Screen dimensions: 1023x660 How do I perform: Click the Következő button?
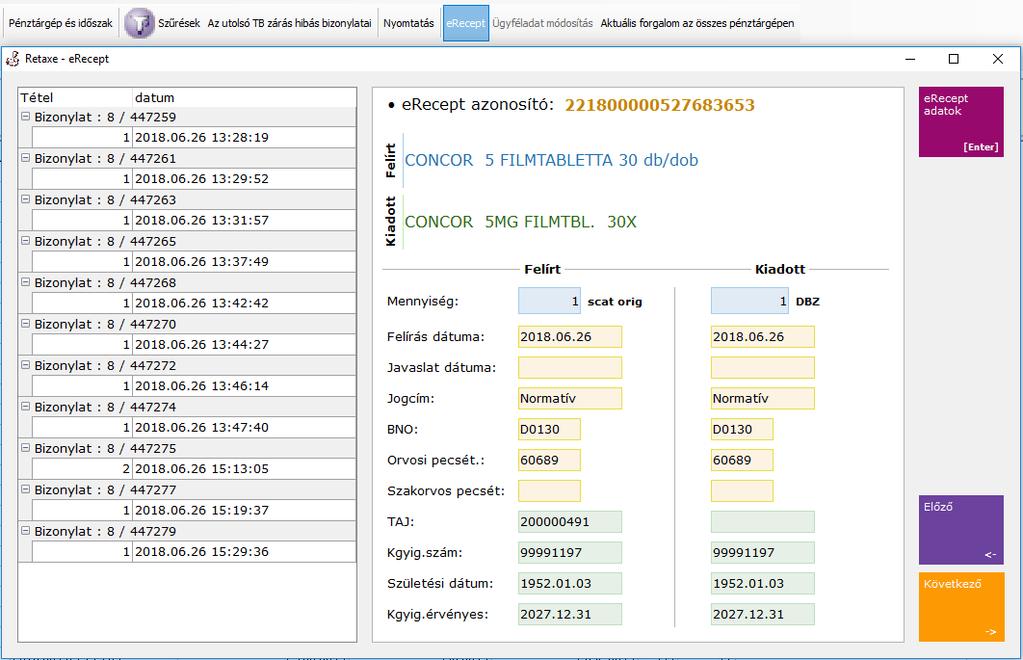(961, 607)
